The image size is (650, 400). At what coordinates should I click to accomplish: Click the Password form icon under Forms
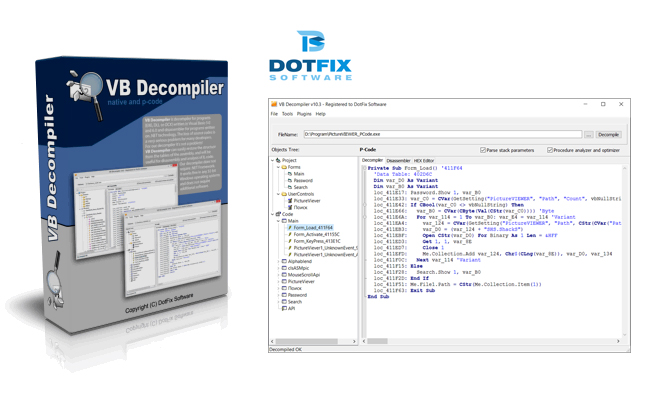[x=290, y=180]
